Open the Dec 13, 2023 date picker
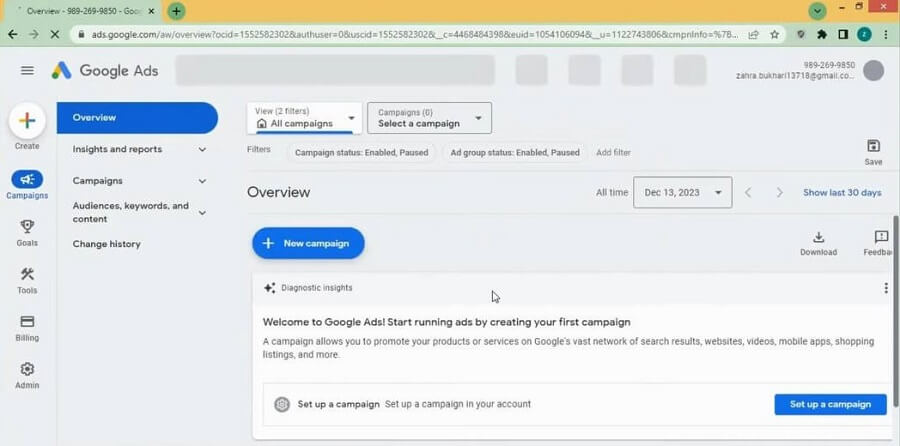The width and height of the screenshot is (900, 446). [682, 192]
